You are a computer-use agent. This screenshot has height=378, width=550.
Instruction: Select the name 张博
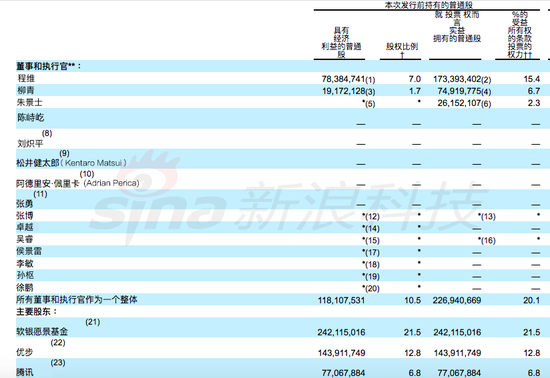point(25,215)
